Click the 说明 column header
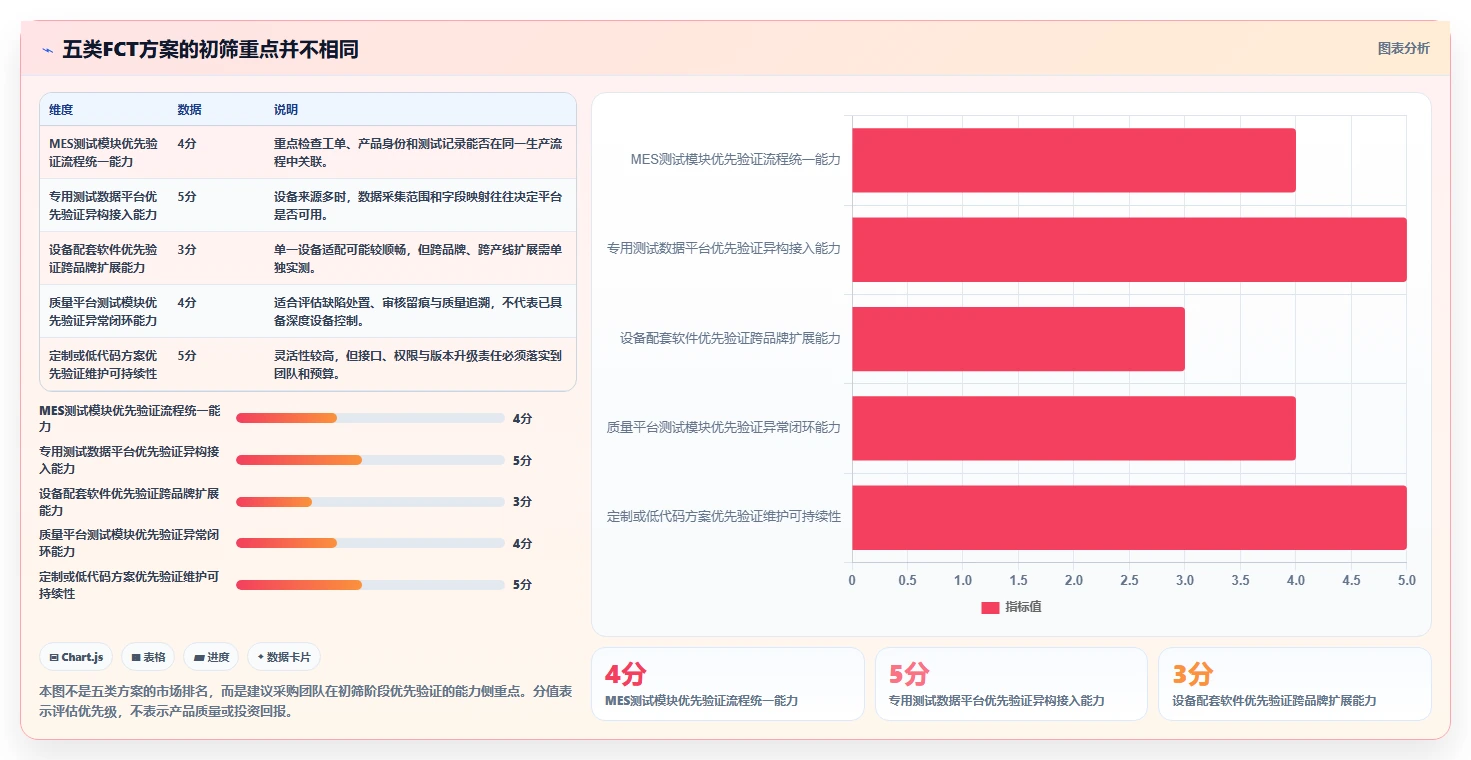The height and width of the screenshot is (760, 1471). [x=286, y=110]
